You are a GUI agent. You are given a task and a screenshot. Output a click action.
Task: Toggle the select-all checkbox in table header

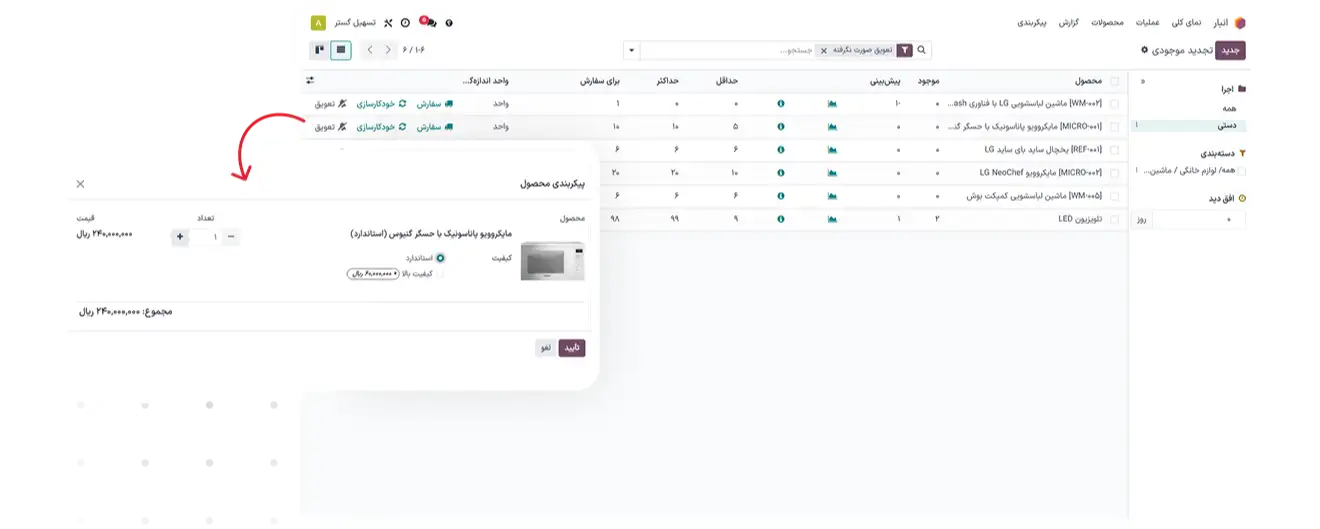coord(1115,80)
